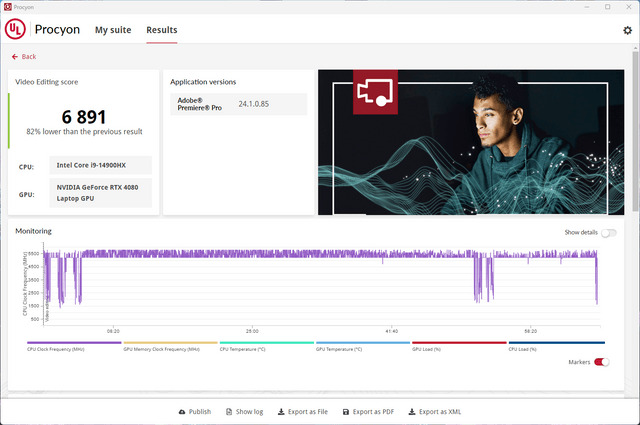Image resolution: width=640 pixels, height=425 pixels.
Task: Click the Back arrow icon
Action: tap(15, 57)
